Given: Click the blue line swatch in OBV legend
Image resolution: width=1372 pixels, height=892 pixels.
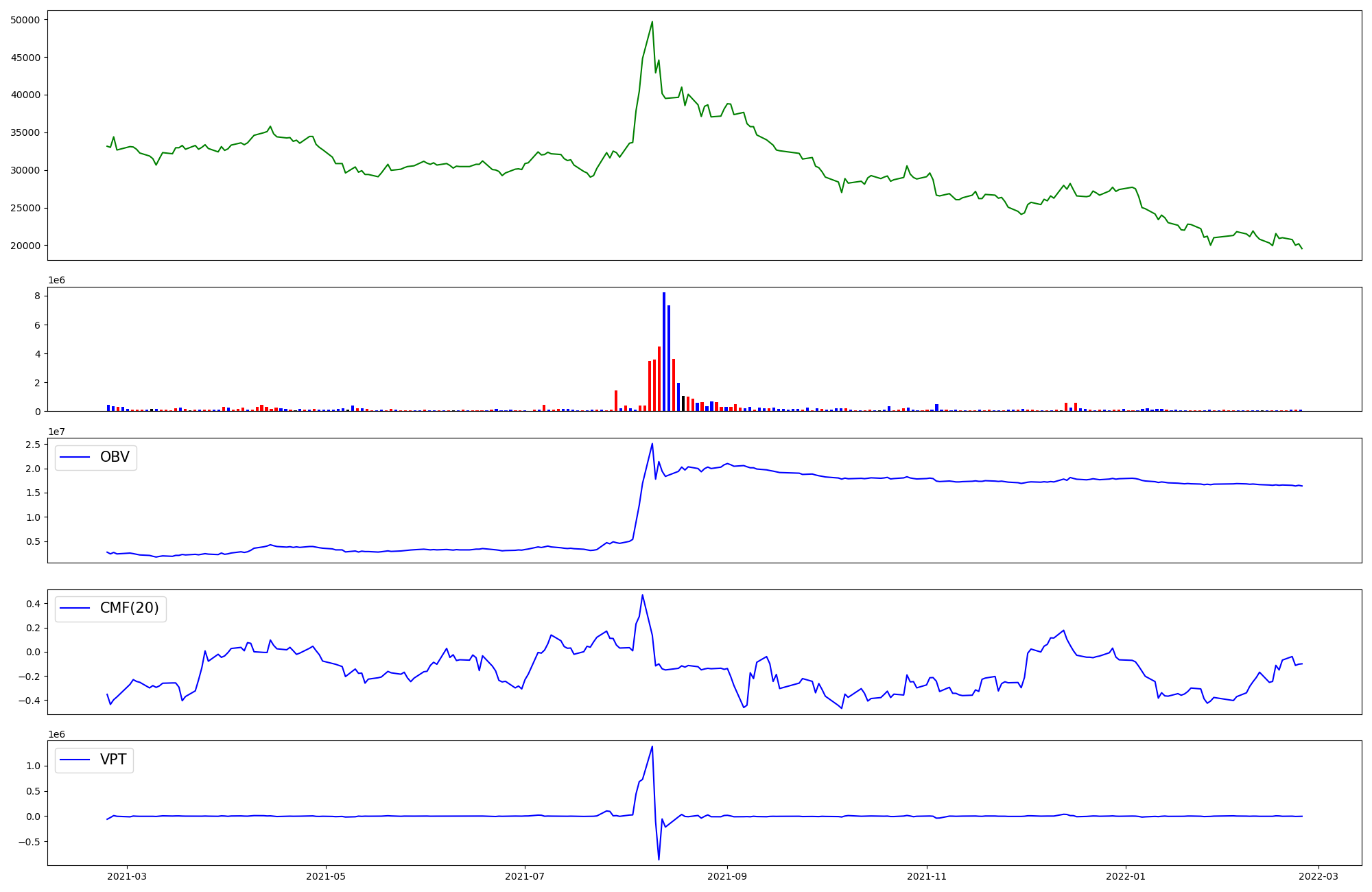Looking at the screenshot, I should 75,457.
